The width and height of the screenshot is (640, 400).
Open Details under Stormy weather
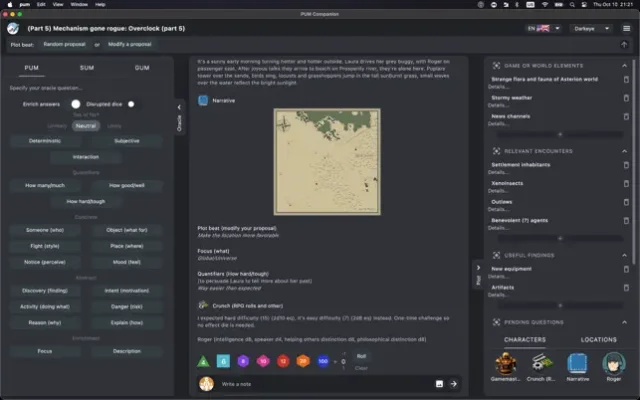[498, 106]
